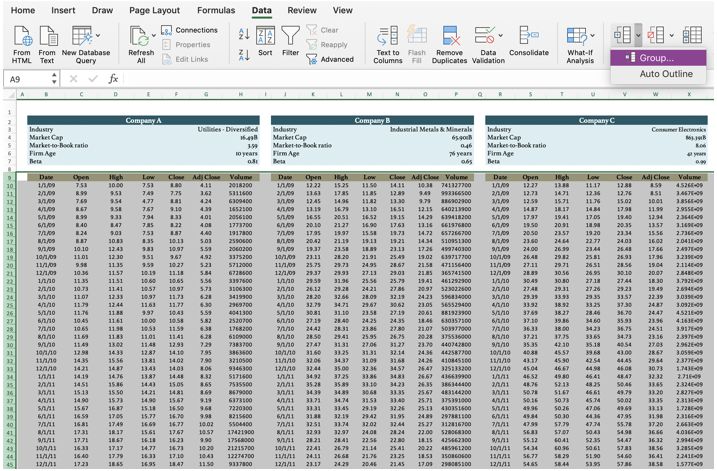Click the insert function fx icon
The width and height of the screenshot is (717, 471).
113,79
